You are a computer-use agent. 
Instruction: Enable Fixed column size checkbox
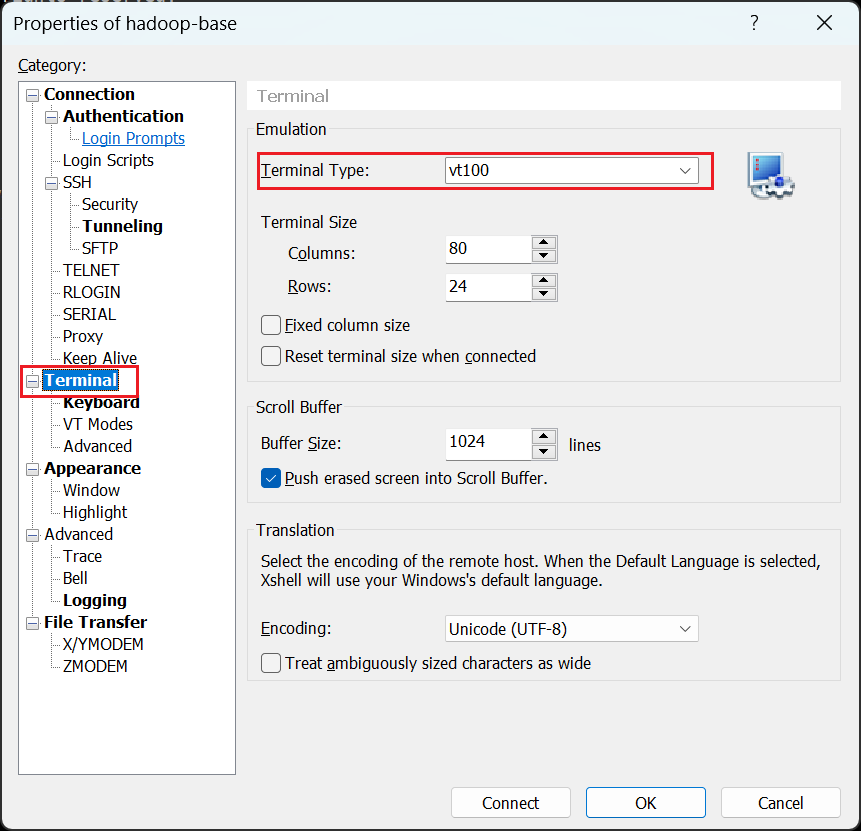[271, 325]
